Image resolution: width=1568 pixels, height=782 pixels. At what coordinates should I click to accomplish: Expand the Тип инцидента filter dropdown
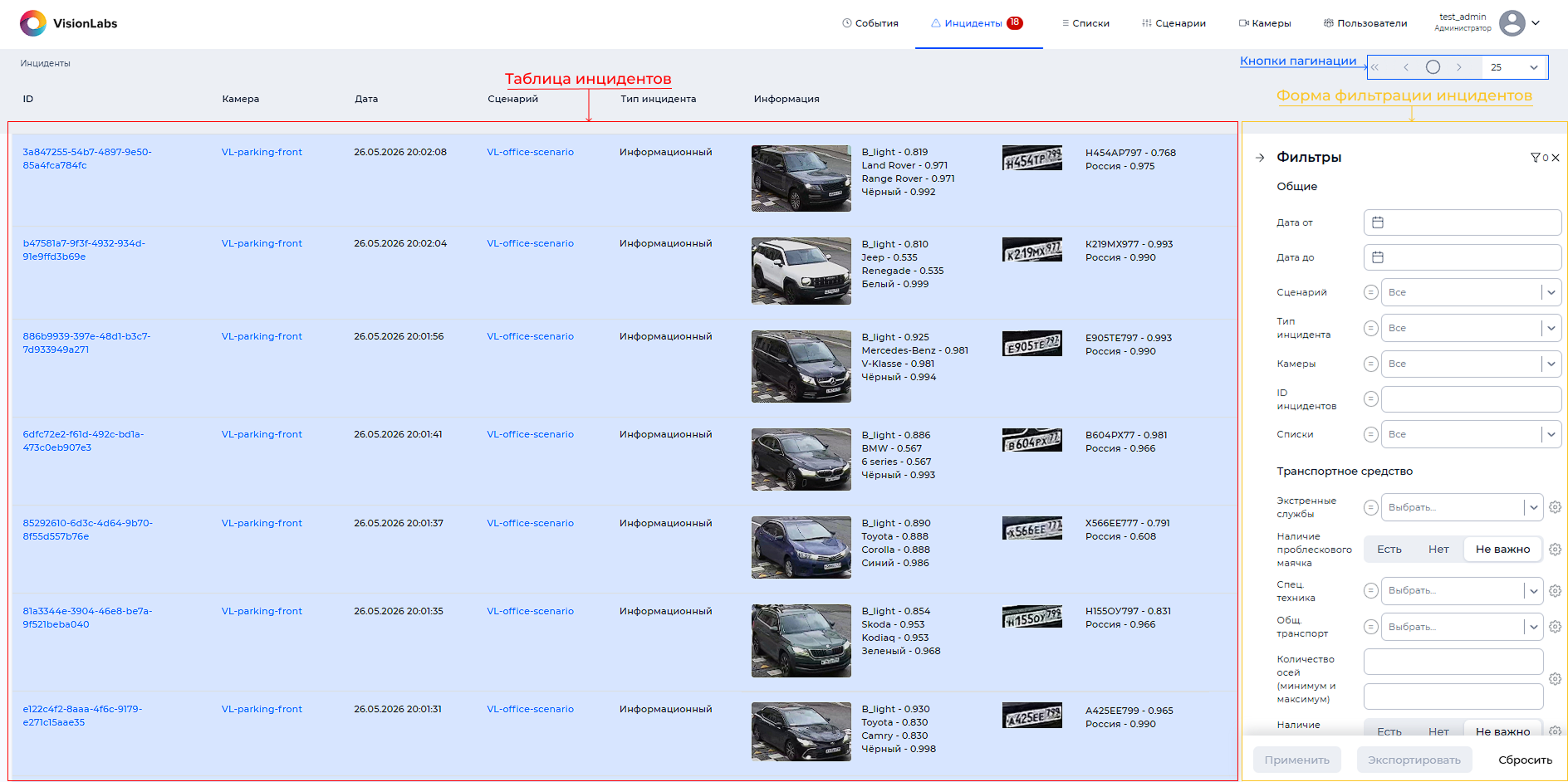1471,328
